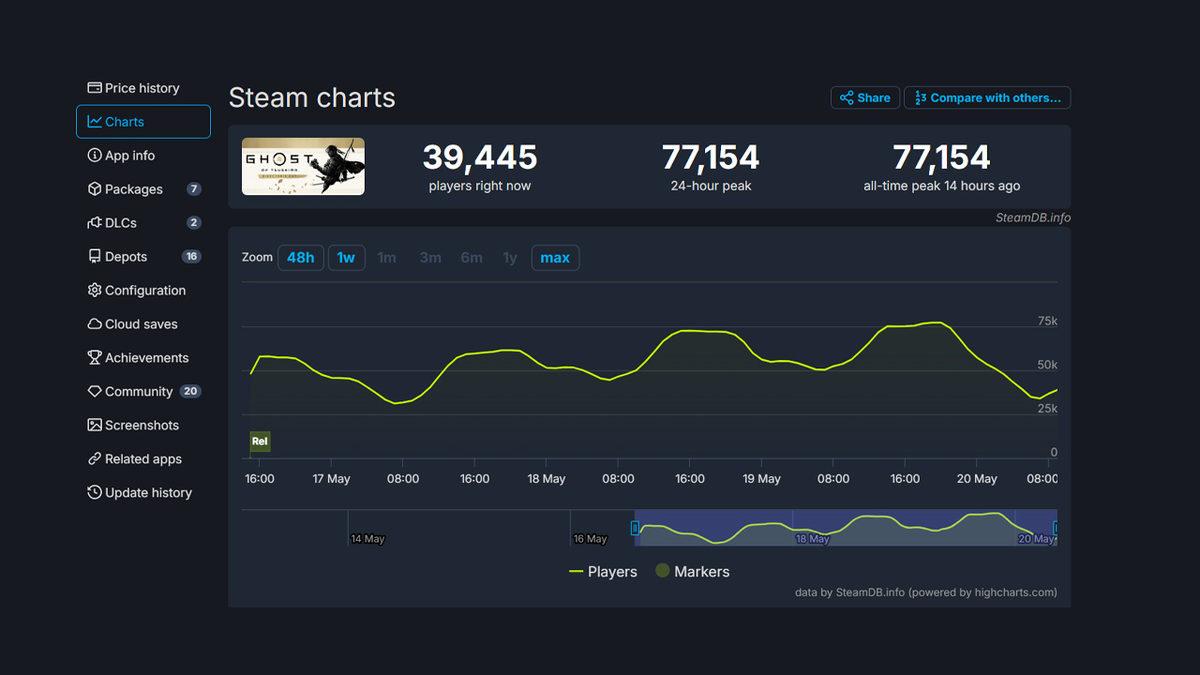Click the Rel release marker on the chart
Viewport: 1200px width, 675px height.
(259, 441)
